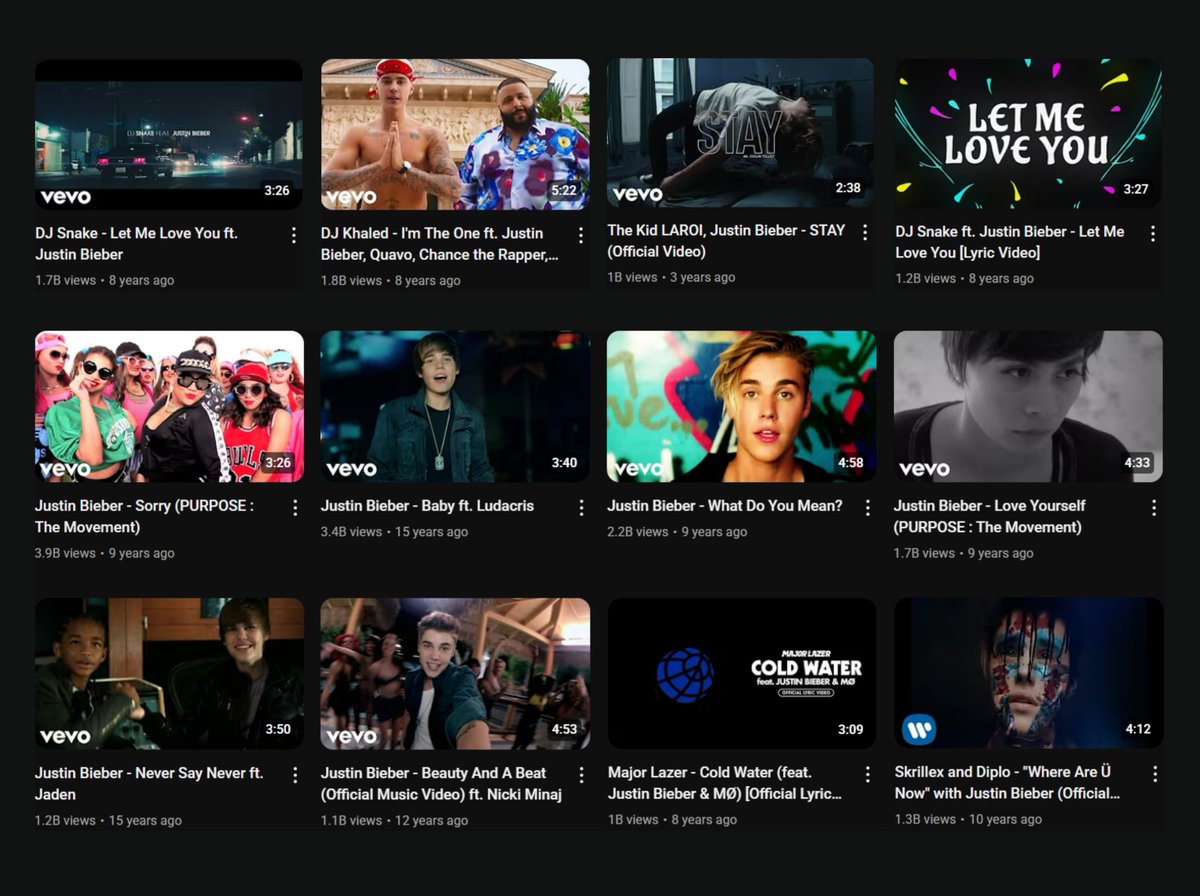Screen dimensions: 1200x896
Task: Open more options for What Do You Mean?
Action: 867,507
